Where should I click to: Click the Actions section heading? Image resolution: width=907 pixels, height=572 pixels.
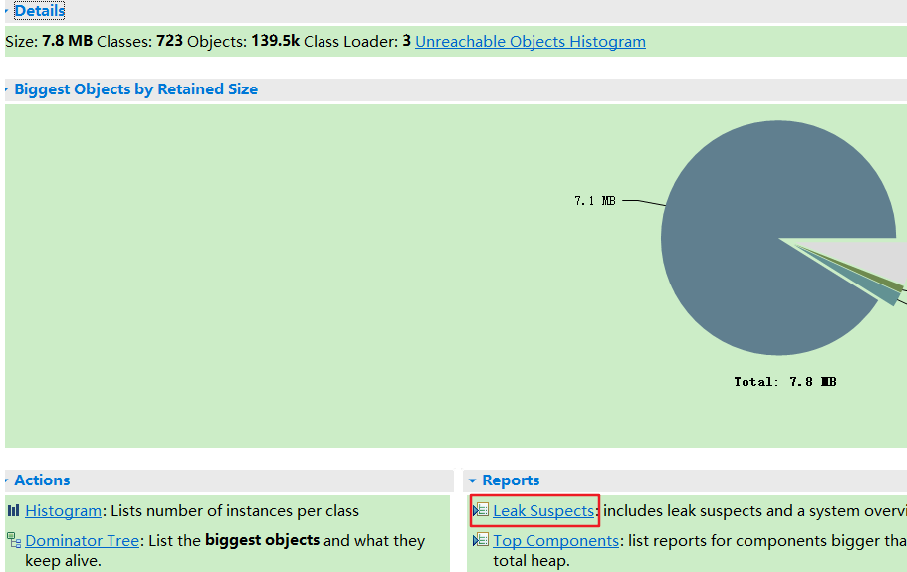pos(42,480)
